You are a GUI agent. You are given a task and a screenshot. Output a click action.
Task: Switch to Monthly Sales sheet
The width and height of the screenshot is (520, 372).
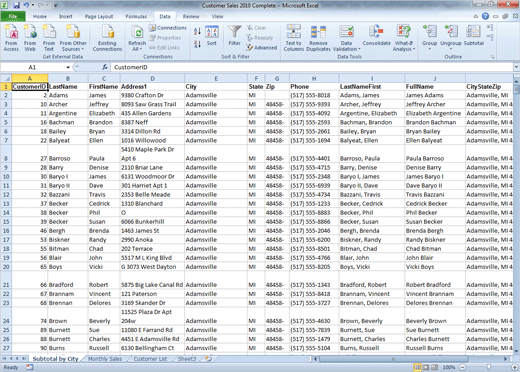(x=105, y=359)
